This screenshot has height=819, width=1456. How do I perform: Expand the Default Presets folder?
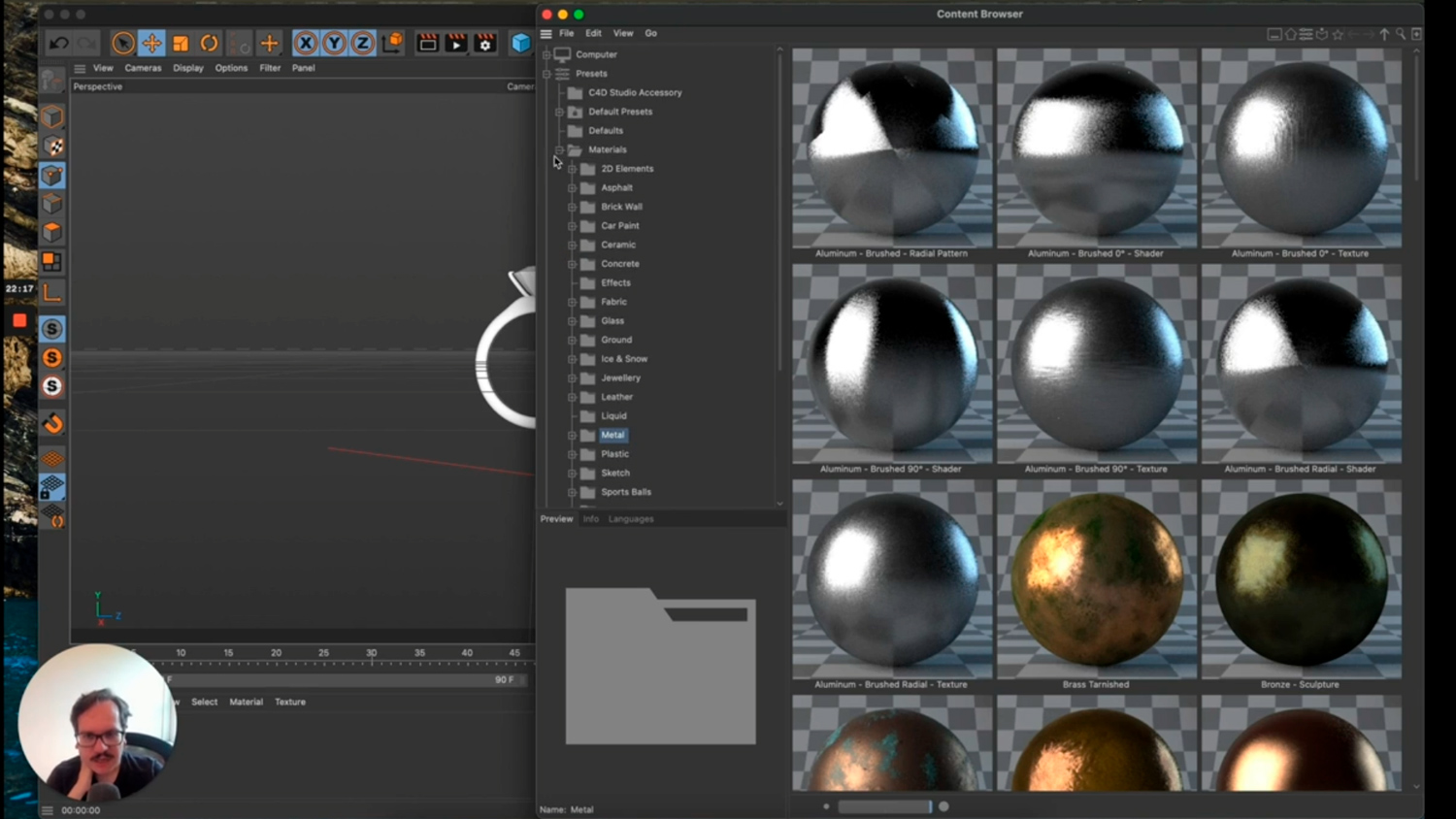tap(559, 112)
